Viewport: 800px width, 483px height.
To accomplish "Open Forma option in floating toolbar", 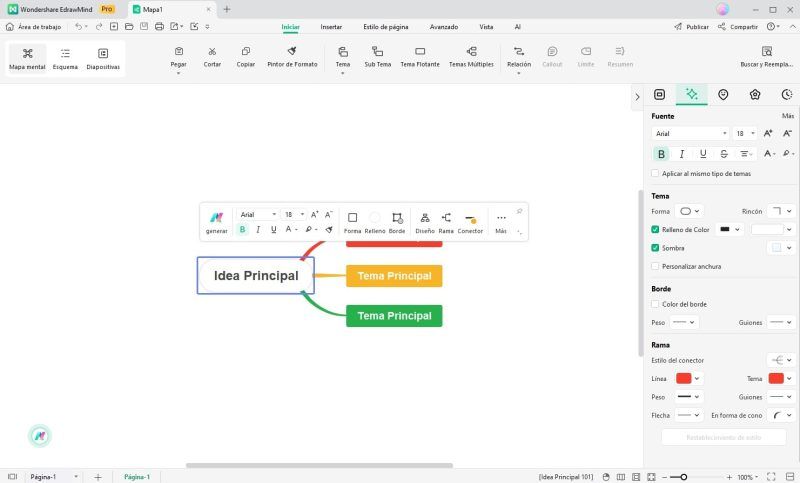I will click(352, 222).
